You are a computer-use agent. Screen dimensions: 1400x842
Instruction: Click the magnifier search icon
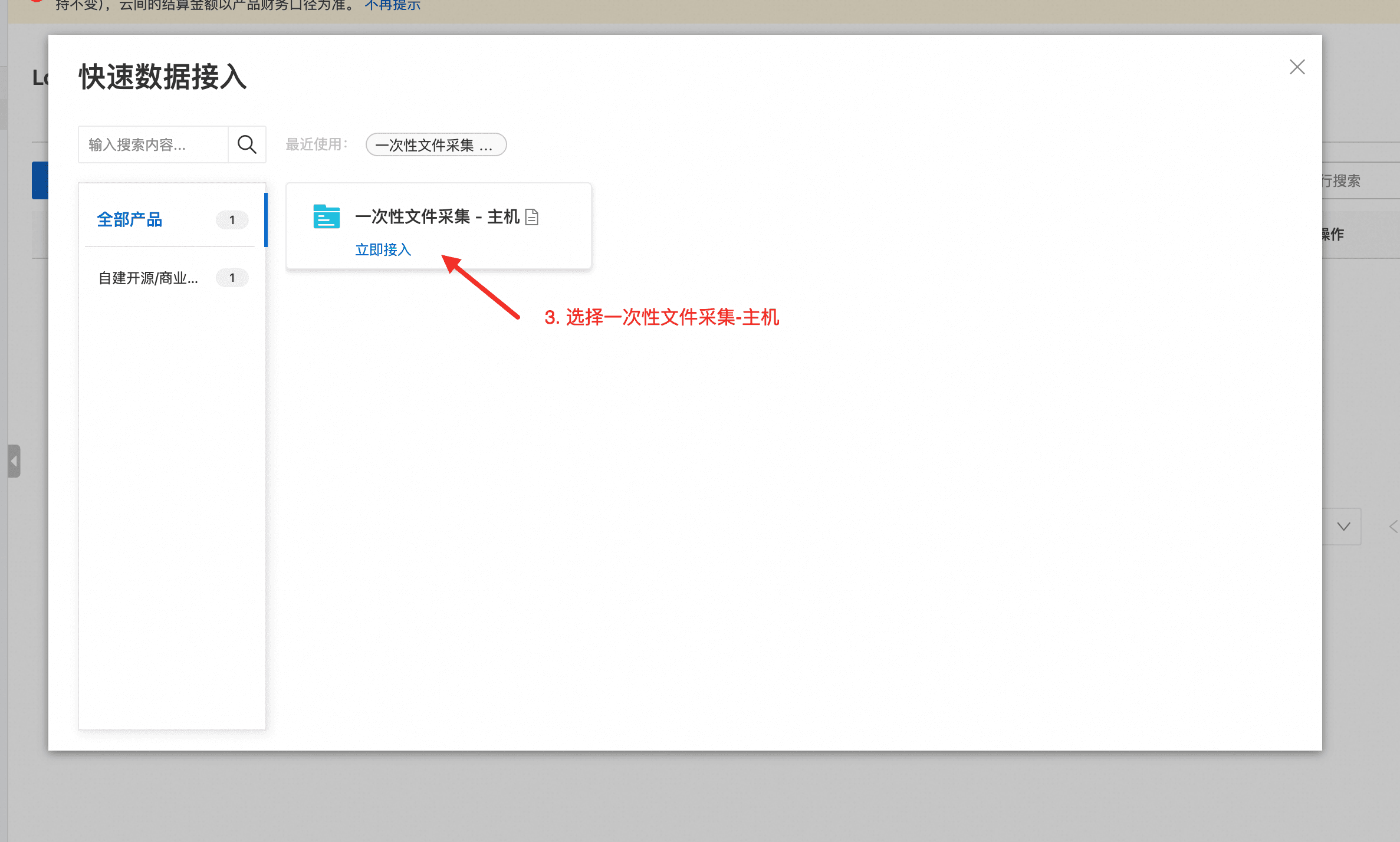tap(247, 144)
